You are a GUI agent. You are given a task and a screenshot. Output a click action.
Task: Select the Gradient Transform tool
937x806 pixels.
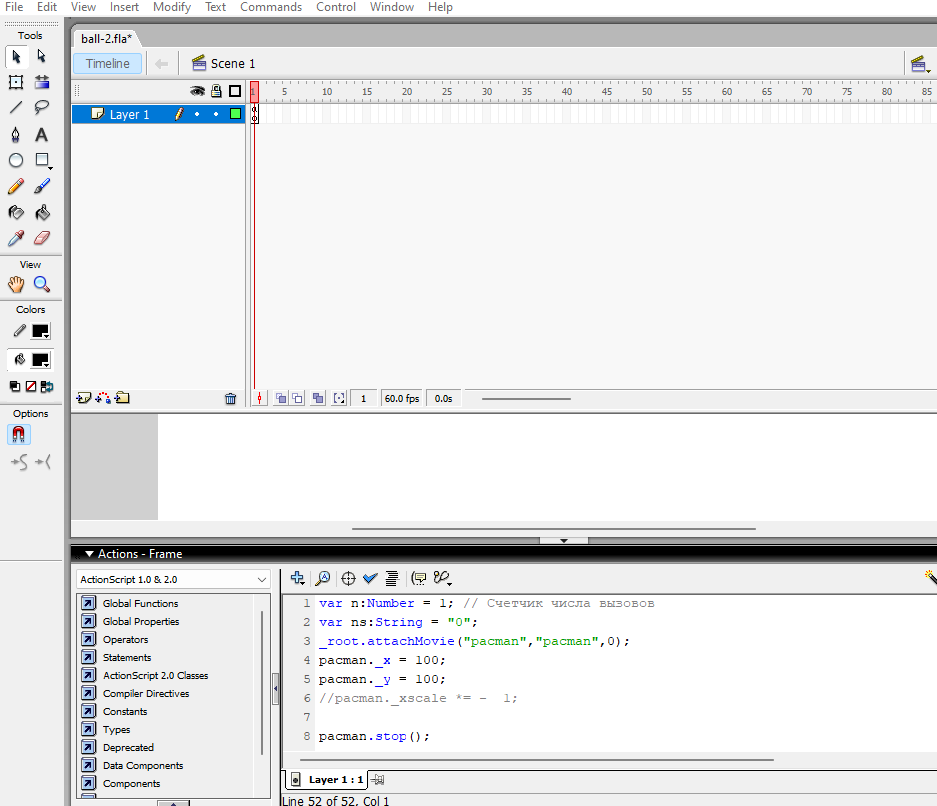pyautogui.click(x=42, y=82)
